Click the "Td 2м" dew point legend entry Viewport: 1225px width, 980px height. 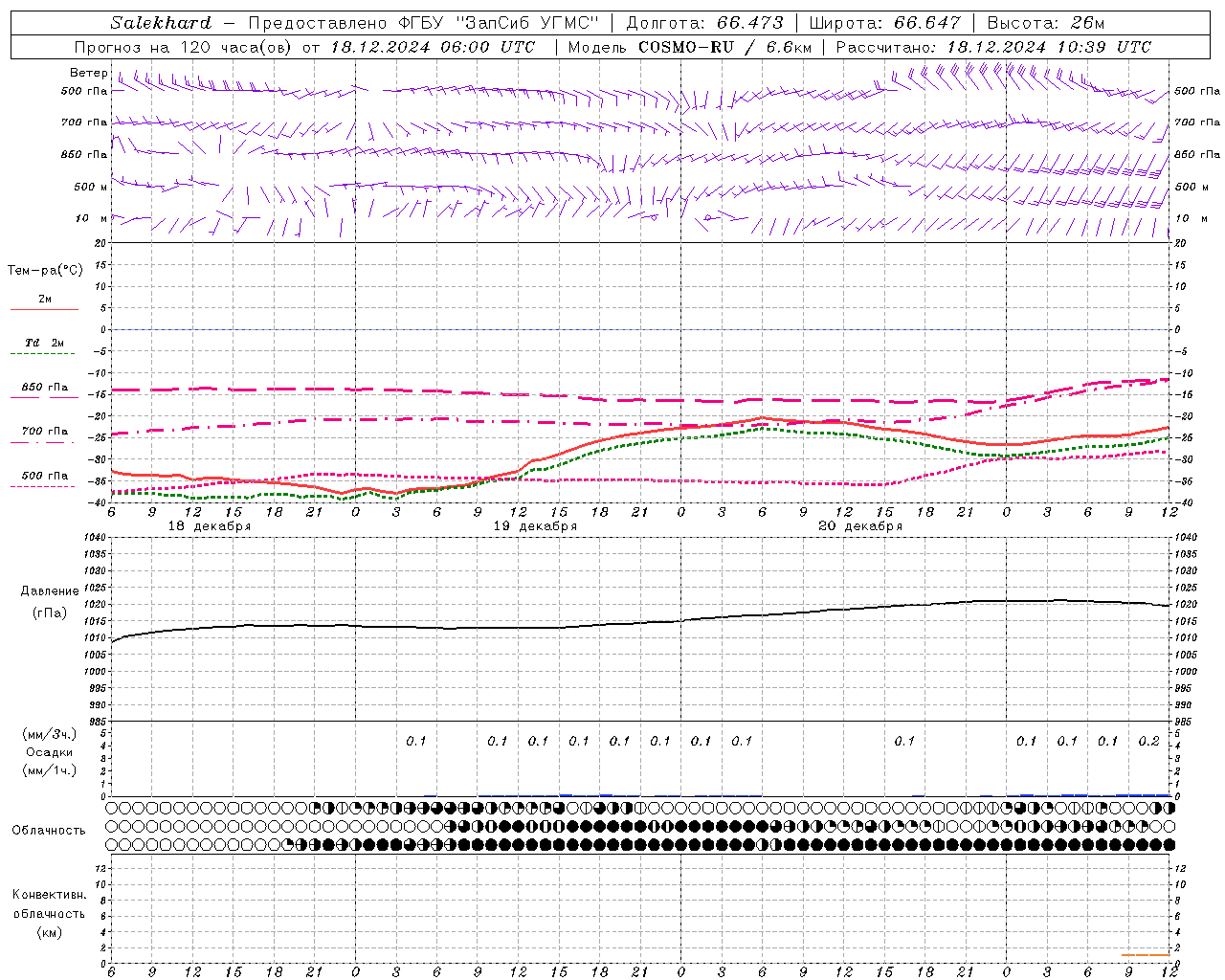pos(45,343)
